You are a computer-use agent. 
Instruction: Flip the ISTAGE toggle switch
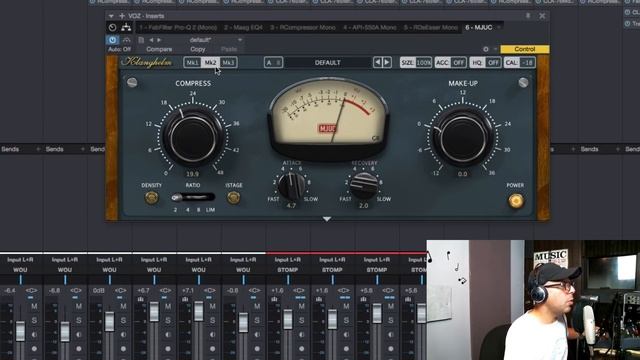(234, 198)
